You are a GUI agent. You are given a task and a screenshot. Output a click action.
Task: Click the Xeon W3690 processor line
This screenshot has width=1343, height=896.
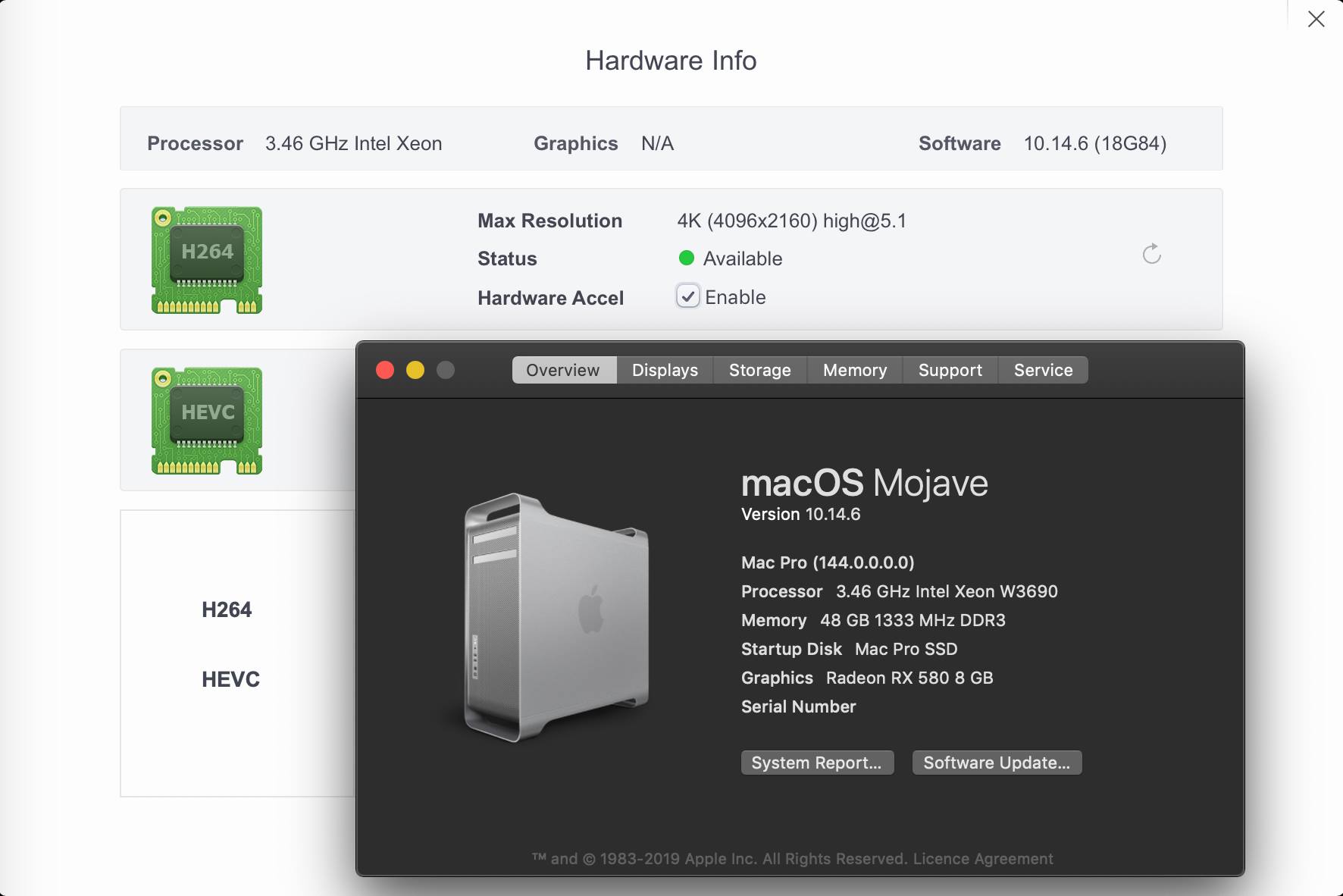(900, 591)
